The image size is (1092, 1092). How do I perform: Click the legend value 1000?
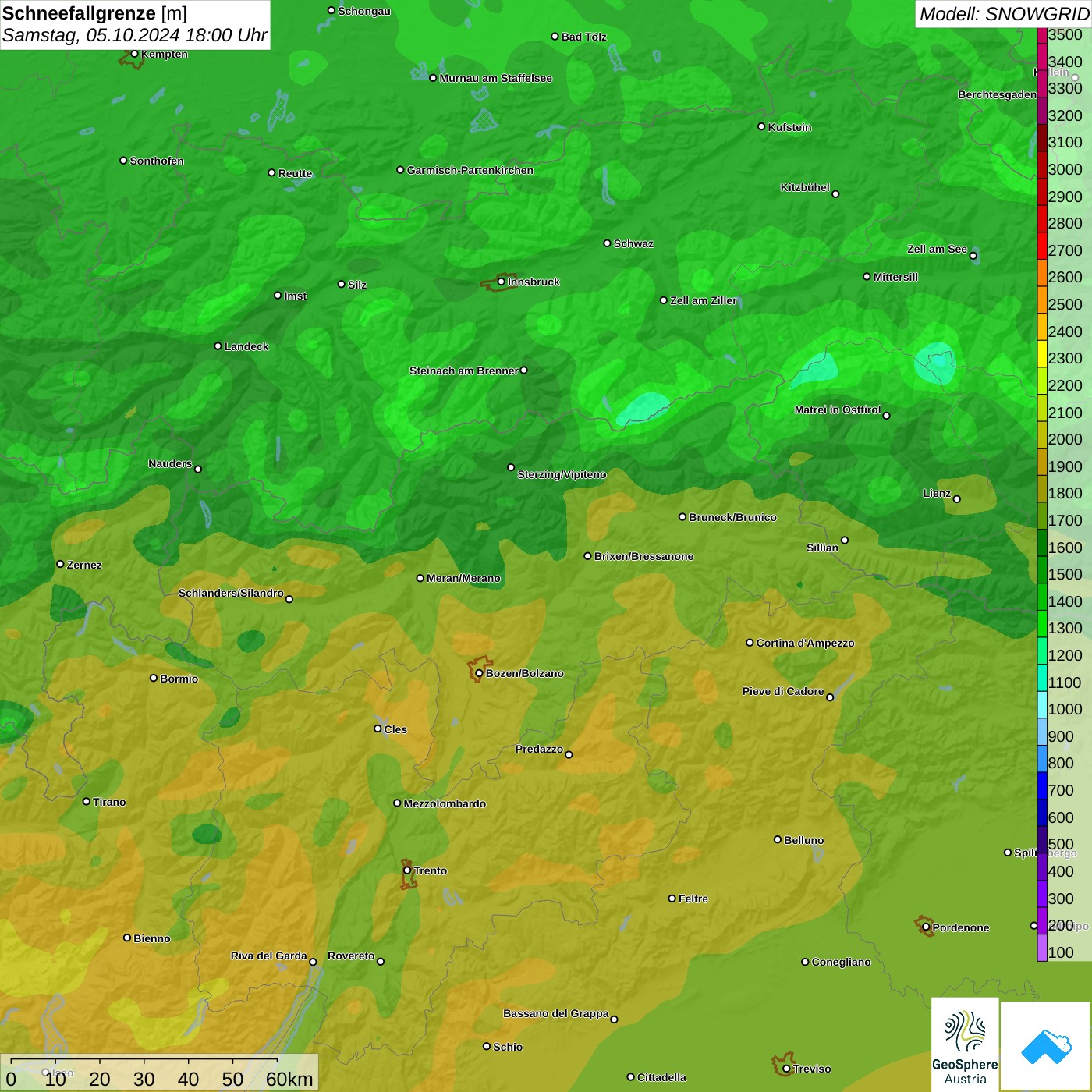1065,709
